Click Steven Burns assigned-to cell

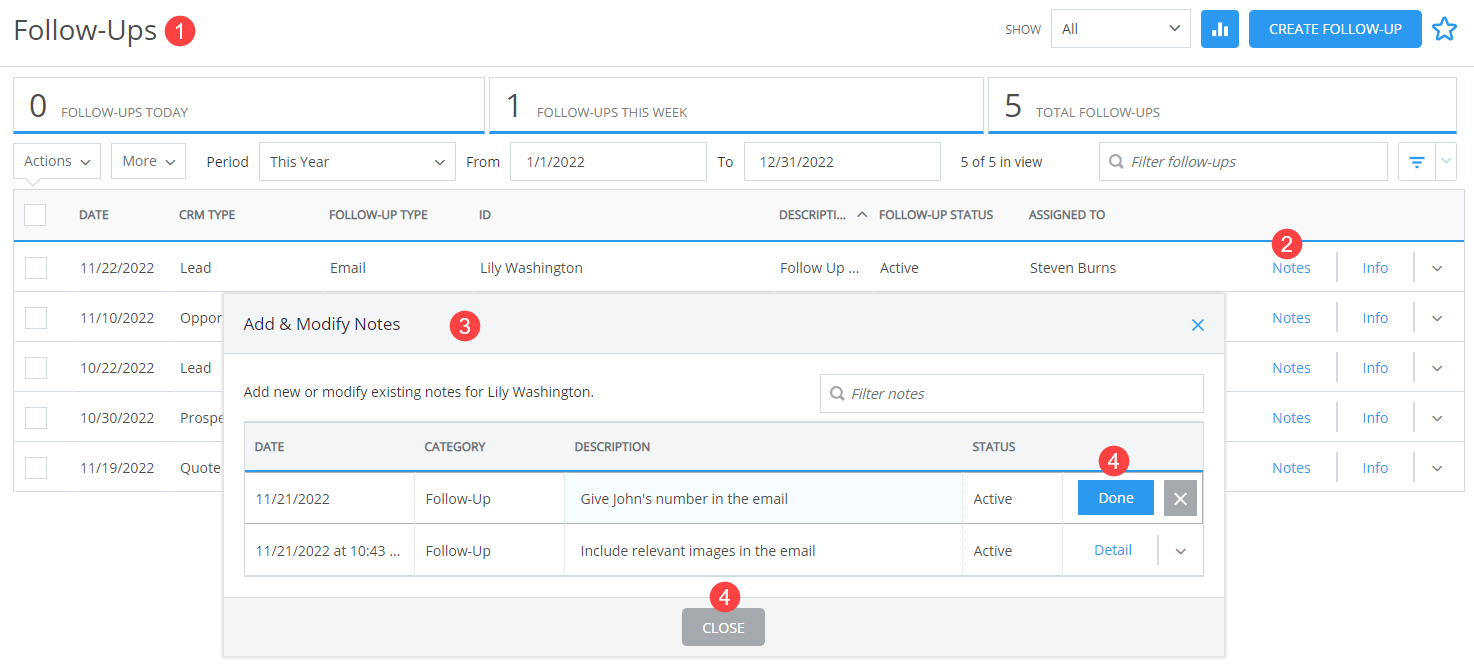[x=1073, y=268]
